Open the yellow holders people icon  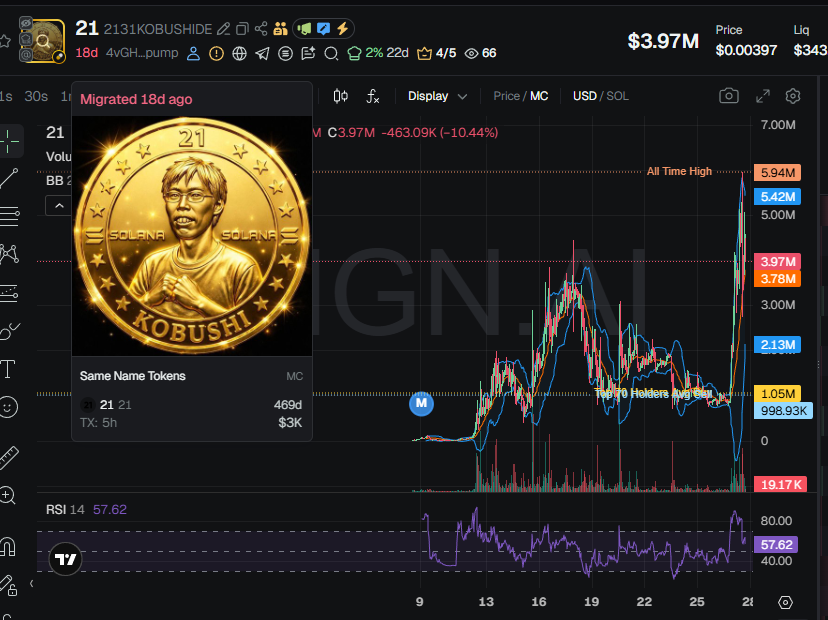coord(280,29)
